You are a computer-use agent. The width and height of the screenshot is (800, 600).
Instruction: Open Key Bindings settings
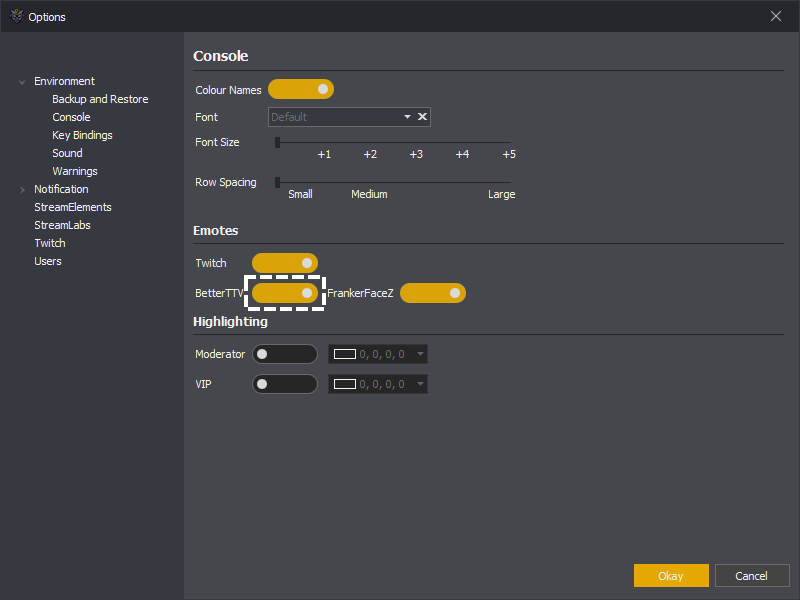pos(82,135)
